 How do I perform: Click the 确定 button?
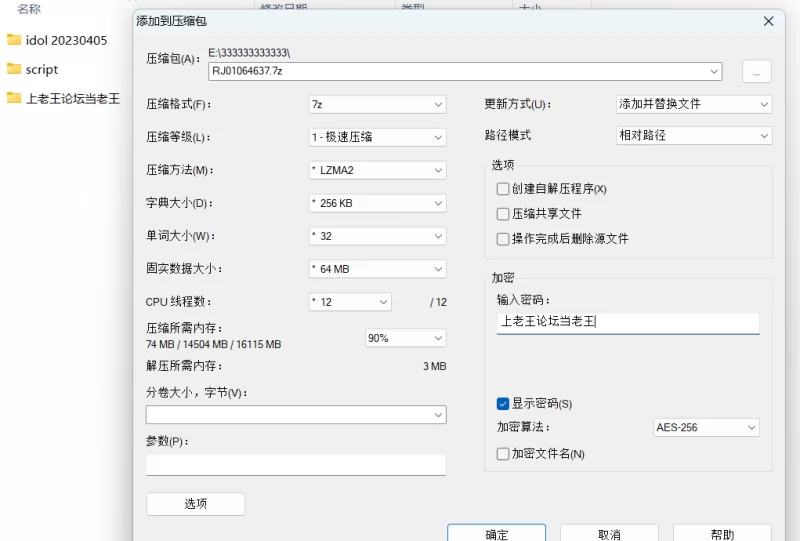[x=496, y=534]
